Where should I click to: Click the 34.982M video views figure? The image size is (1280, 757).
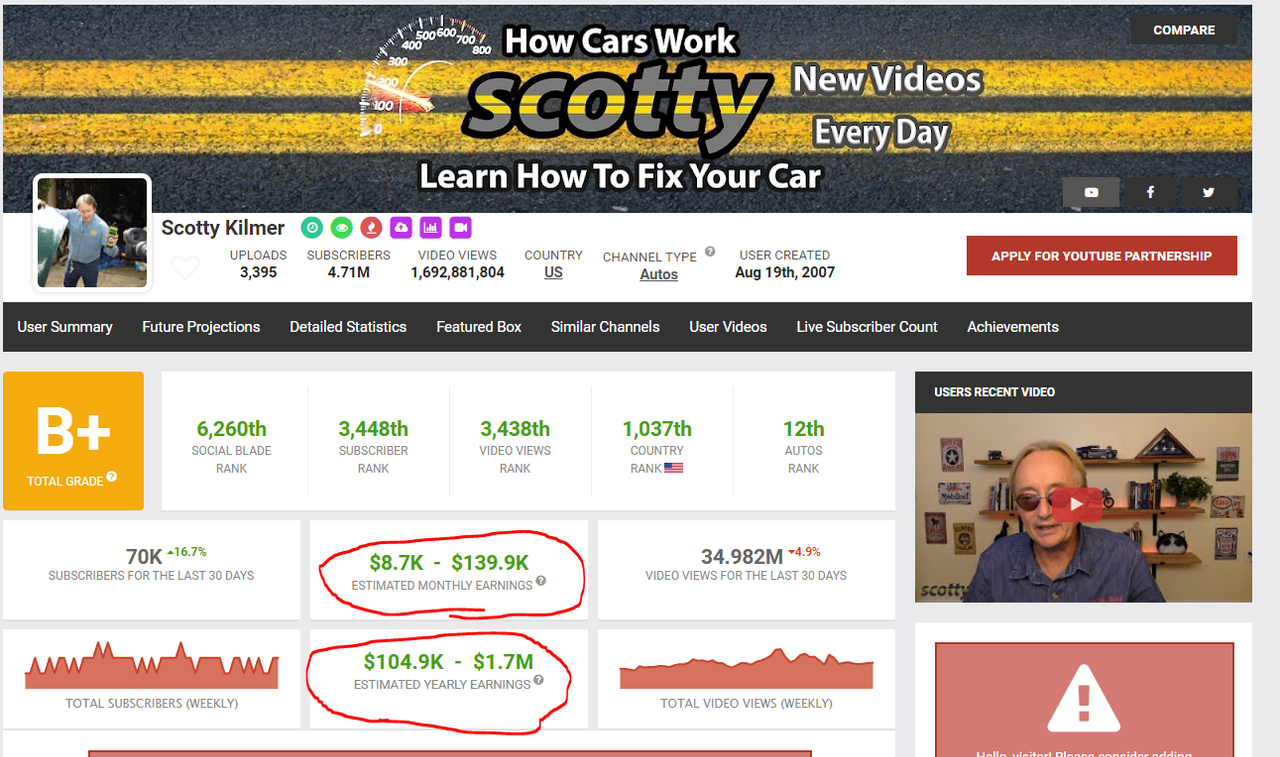(742, 557)
